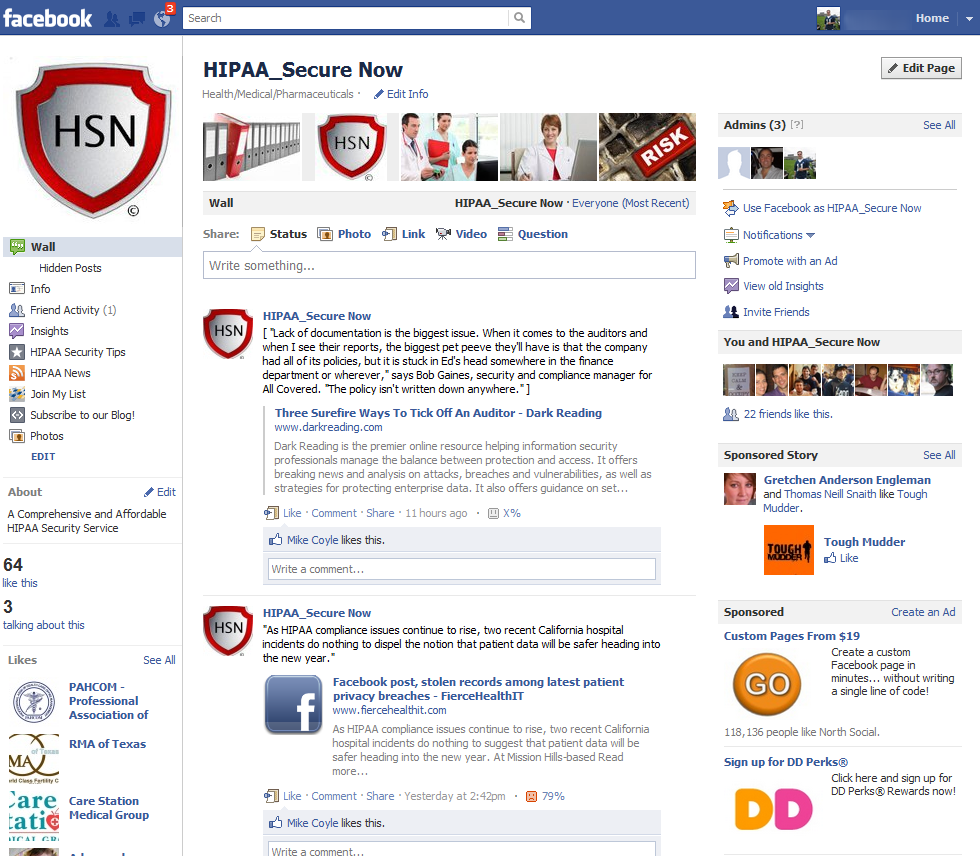
Task: Like the Dark Reading post
Action: (x=291, y=513)
